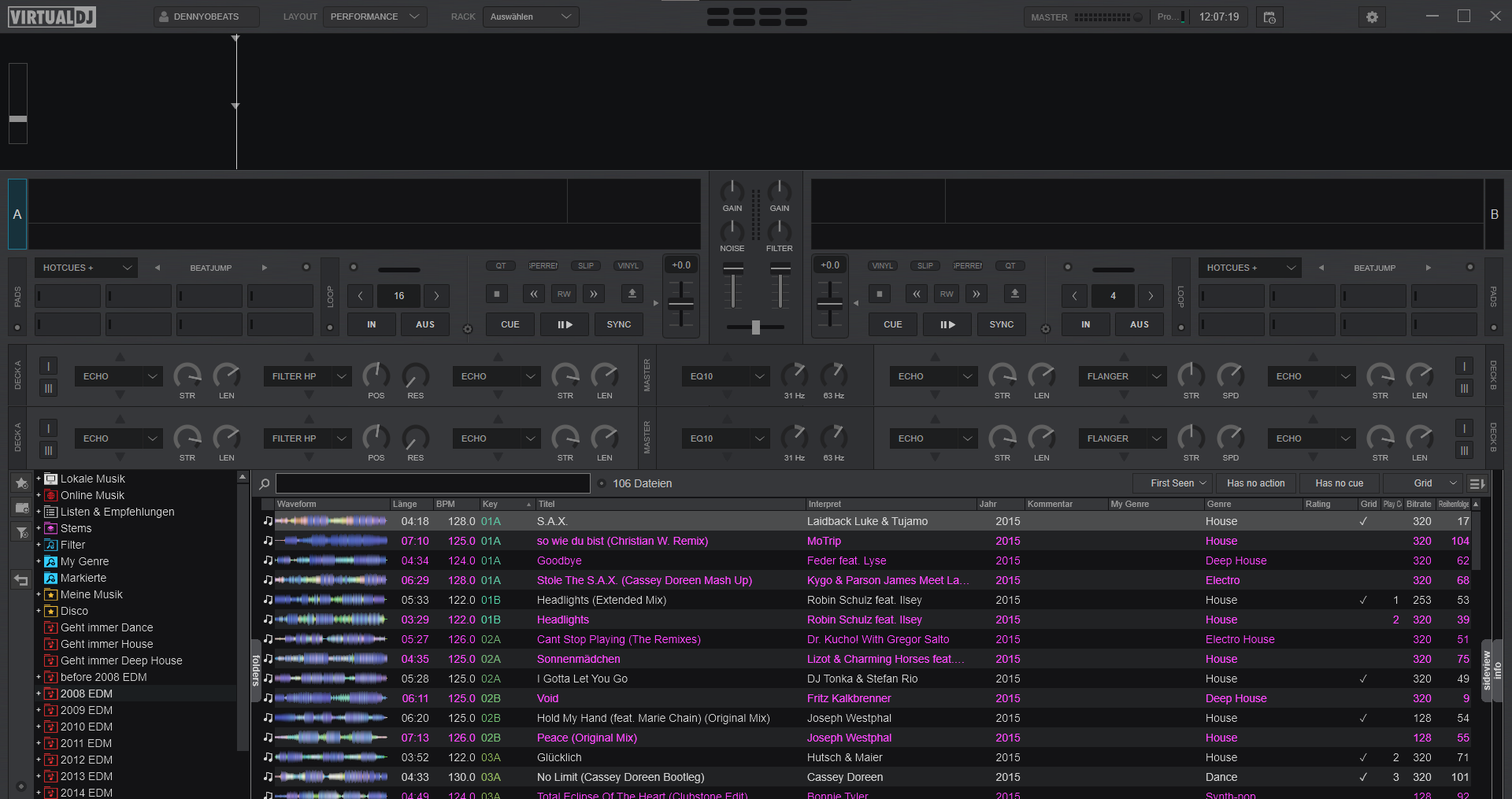Open the RACK Auswählen dropdown
The height and width of the screenshot is (799, 1512).
pos(531,17)
